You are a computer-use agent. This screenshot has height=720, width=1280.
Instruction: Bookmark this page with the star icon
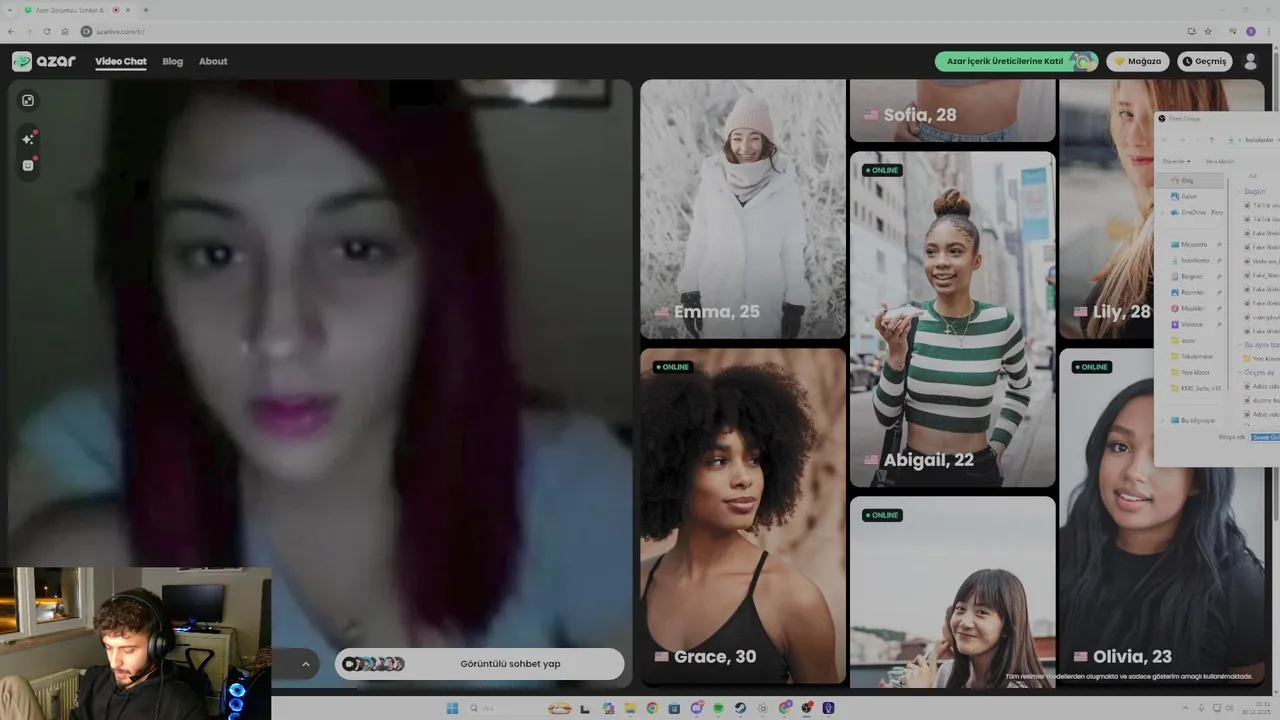(x=1208, y=31)
